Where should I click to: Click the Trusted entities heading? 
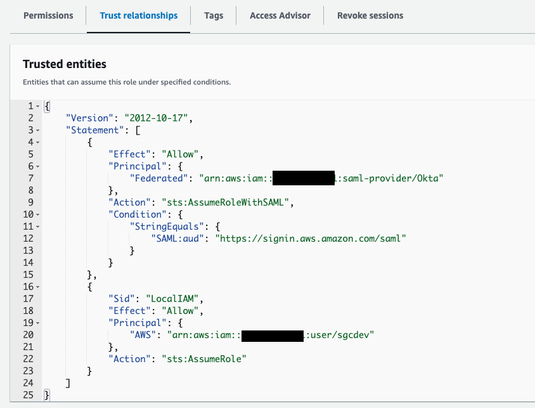(64, 64)
